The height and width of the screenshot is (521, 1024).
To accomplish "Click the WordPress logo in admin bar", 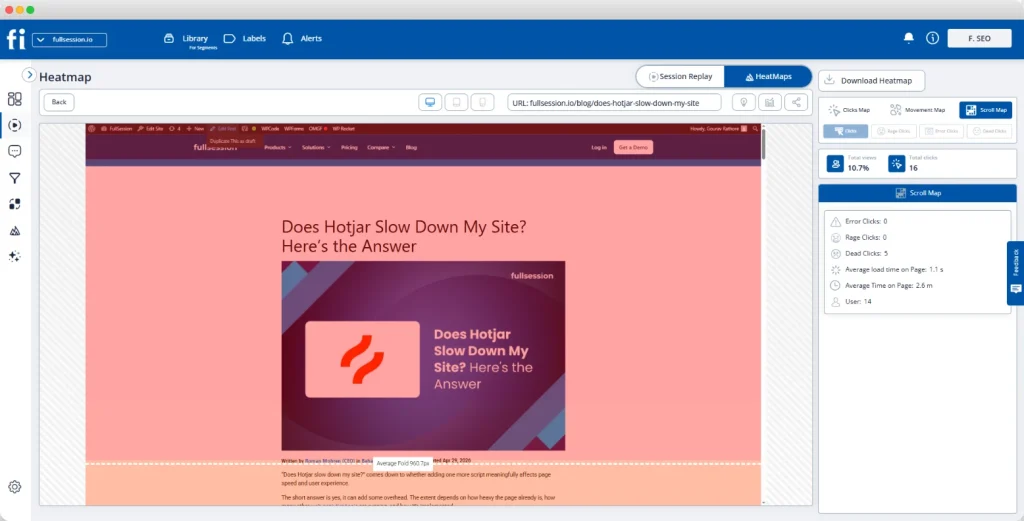I will [92, 129].
